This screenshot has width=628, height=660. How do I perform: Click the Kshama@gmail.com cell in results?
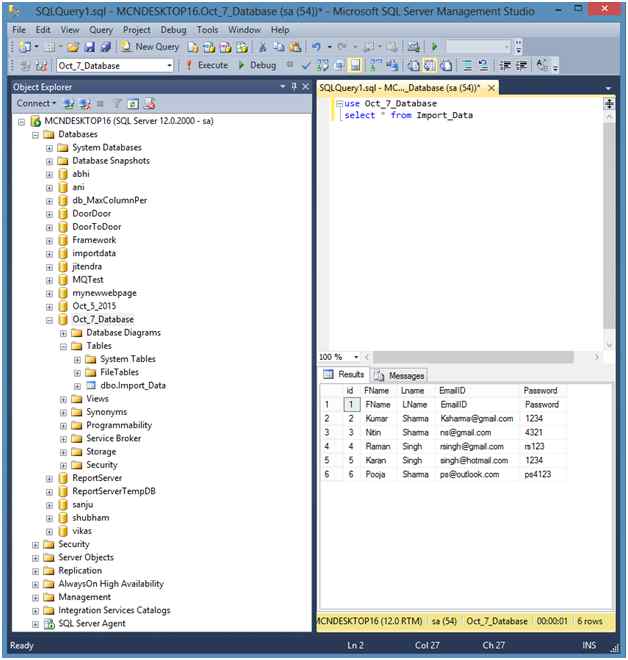(x=477, y=418)
